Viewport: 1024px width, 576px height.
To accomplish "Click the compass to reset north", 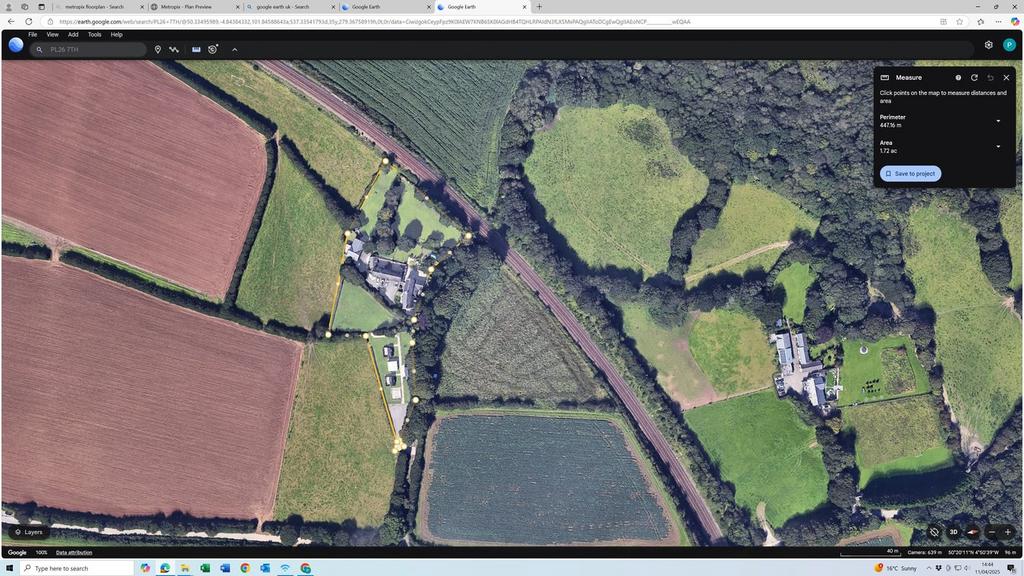I will click(972, 532).
